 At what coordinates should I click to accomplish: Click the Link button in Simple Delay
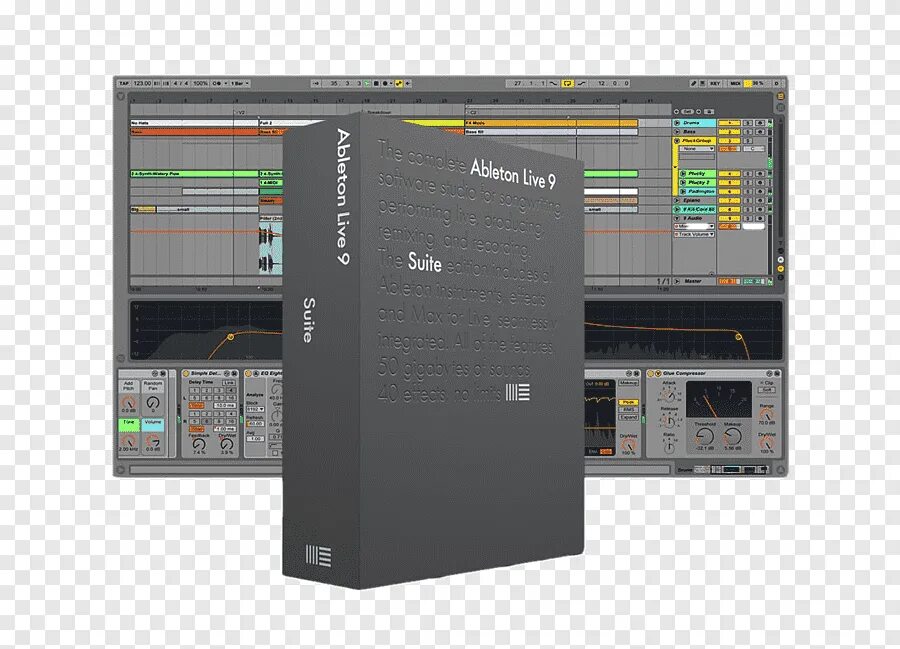(229, 383)
